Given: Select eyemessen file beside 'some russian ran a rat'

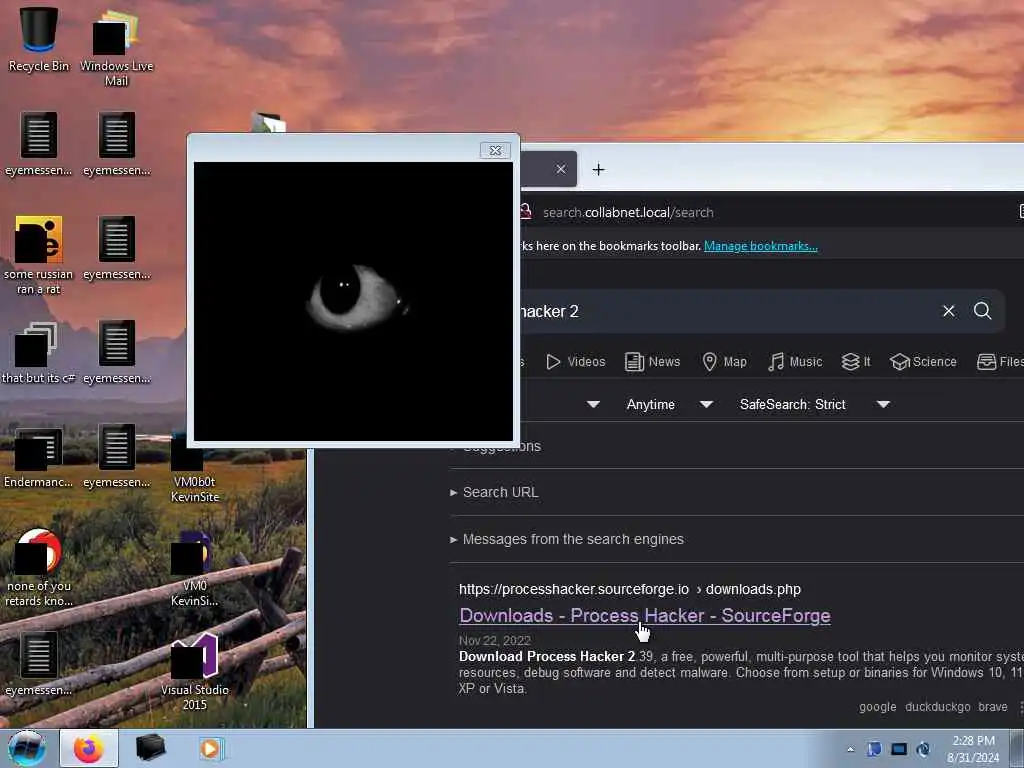Looking at the screenshot, I should pos(117,248).
